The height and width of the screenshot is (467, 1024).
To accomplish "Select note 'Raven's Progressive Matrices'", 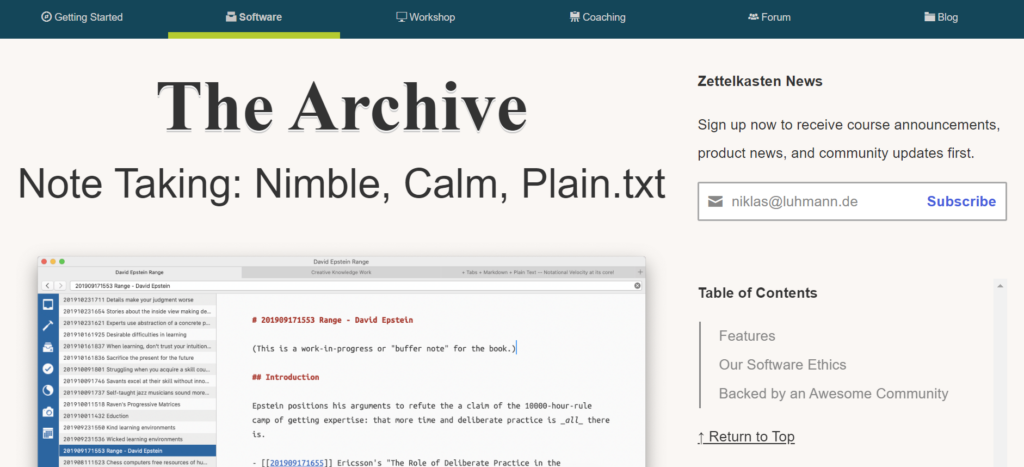I will [x=138, y=404].
